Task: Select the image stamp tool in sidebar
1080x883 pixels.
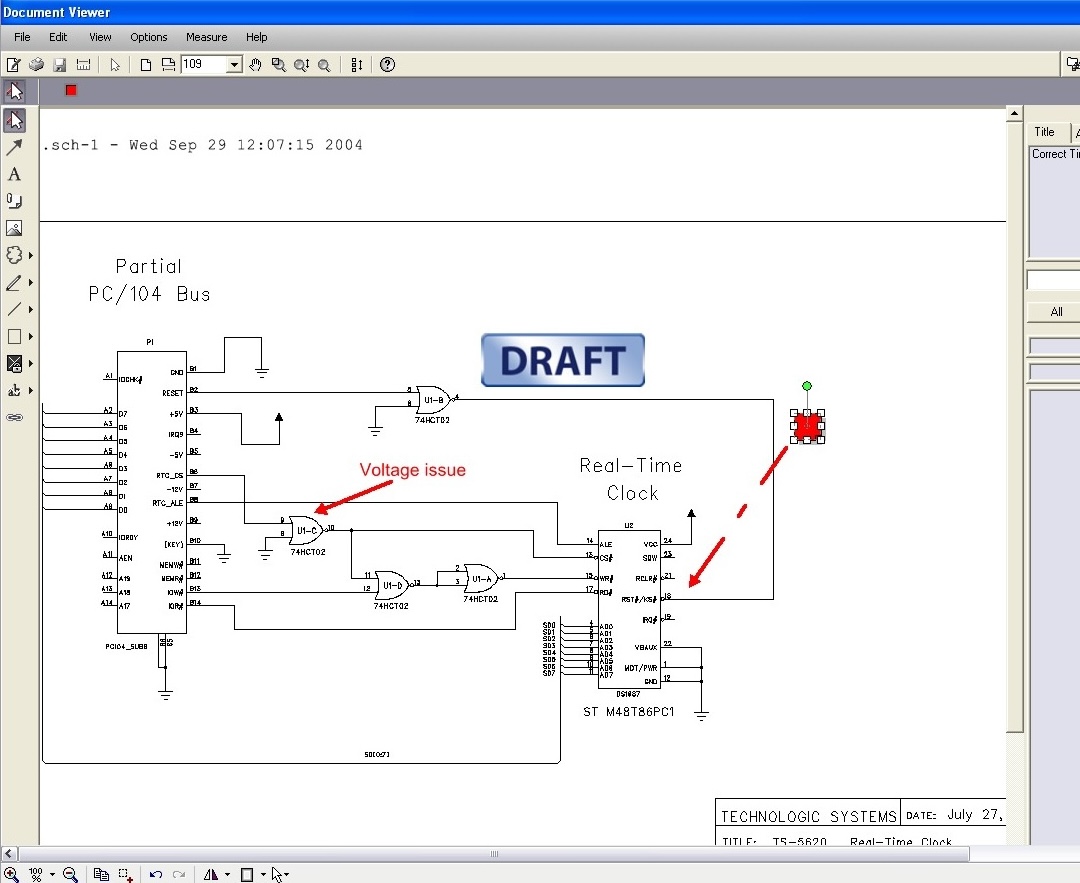Action: [x=14, y=228]
